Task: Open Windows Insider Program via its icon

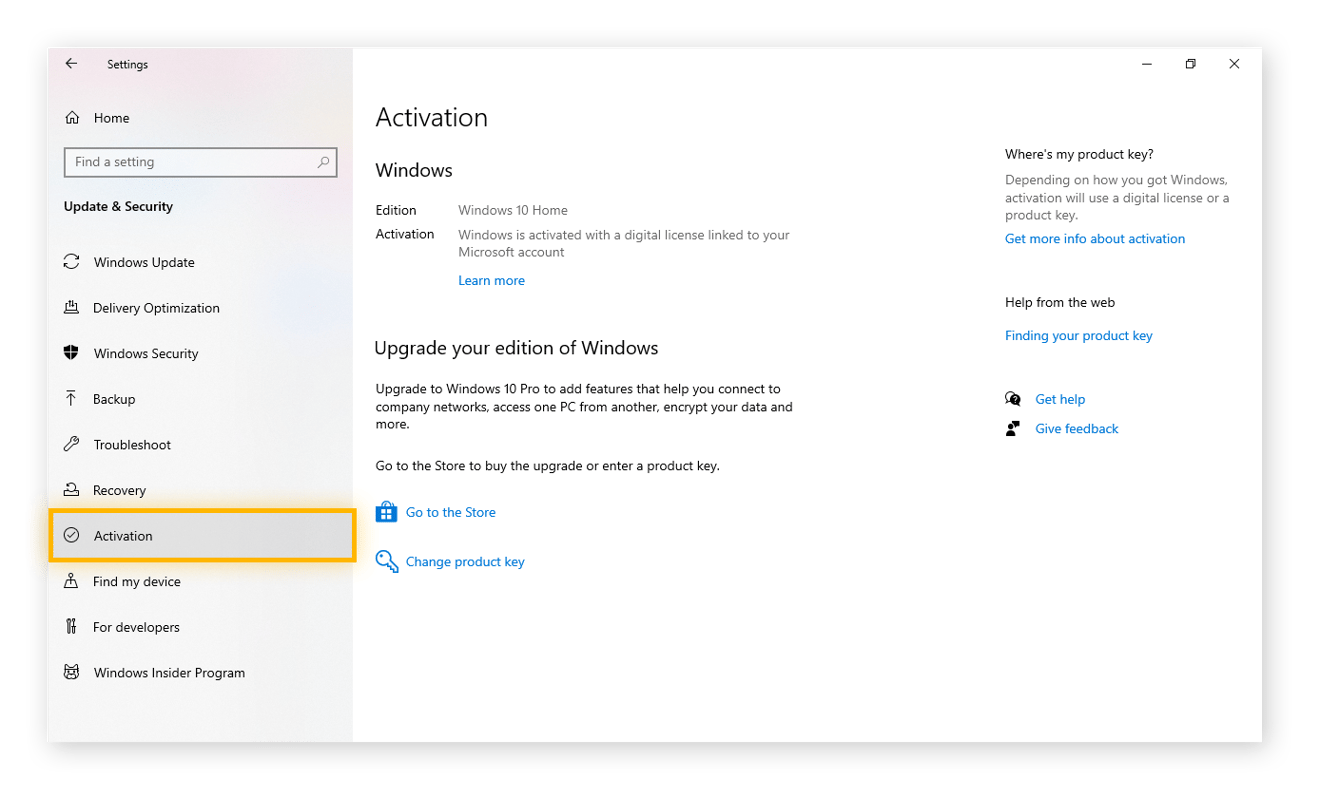Action: coord(71,672)
